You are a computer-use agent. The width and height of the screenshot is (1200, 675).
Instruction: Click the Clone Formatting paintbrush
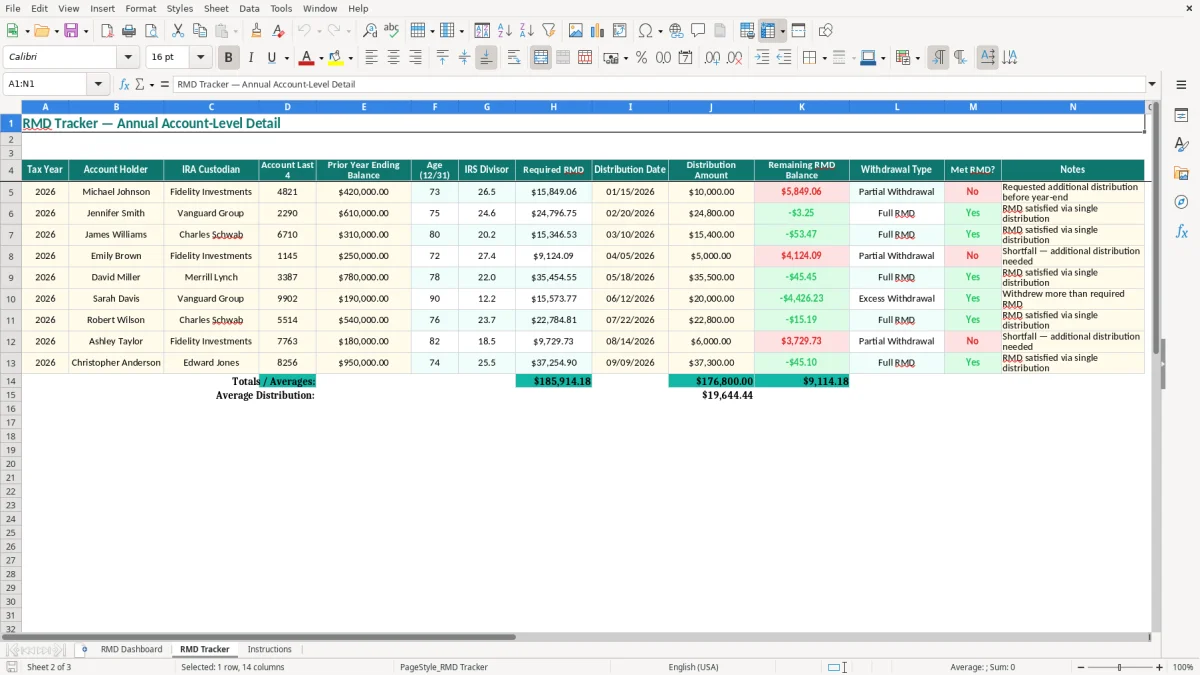257,31
